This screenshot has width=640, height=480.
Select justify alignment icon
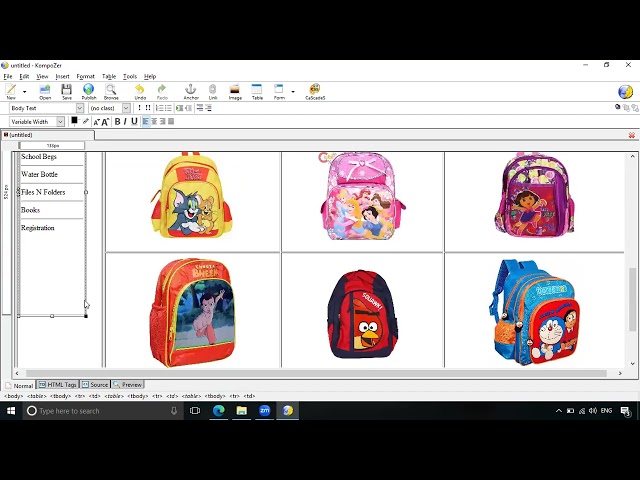click(x=171, y=122)
